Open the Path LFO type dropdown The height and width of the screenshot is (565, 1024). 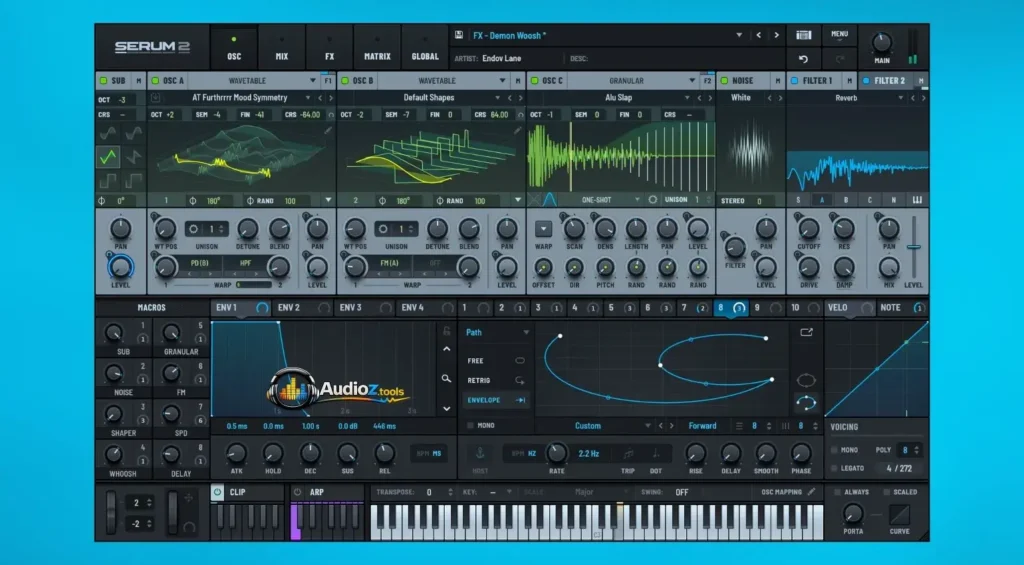click(x=526, y=332)
